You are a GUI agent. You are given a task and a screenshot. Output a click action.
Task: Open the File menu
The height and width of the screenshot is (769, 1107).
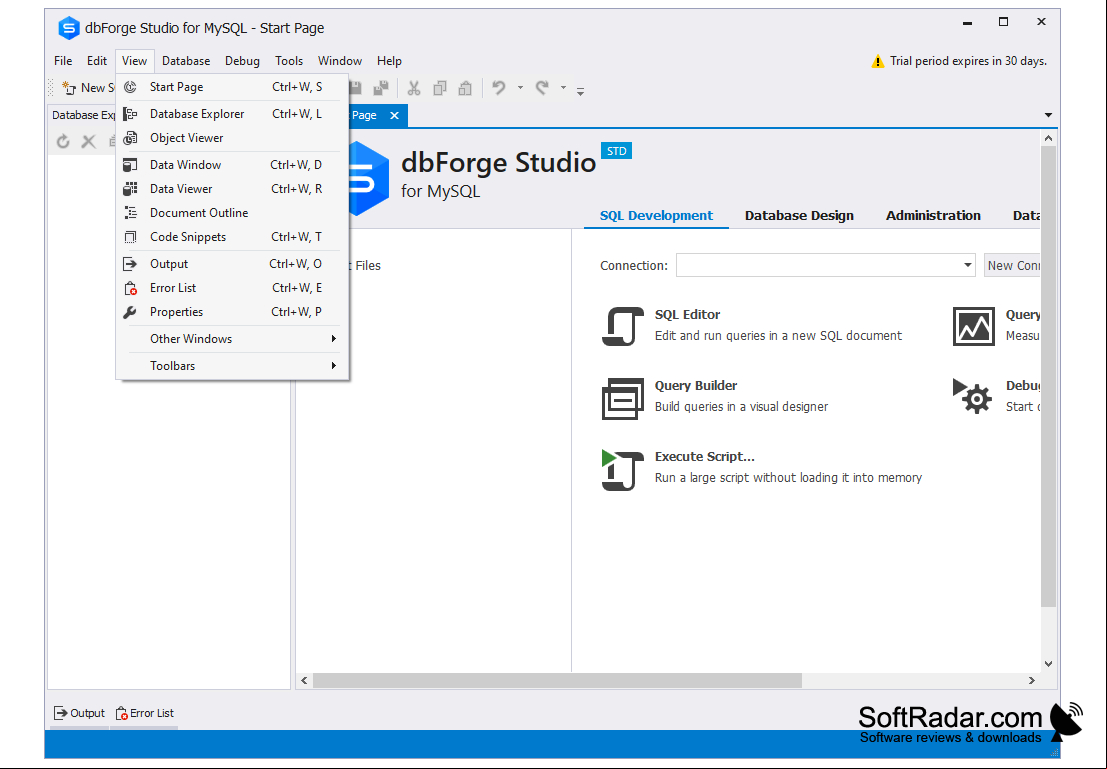coord(63,61)
